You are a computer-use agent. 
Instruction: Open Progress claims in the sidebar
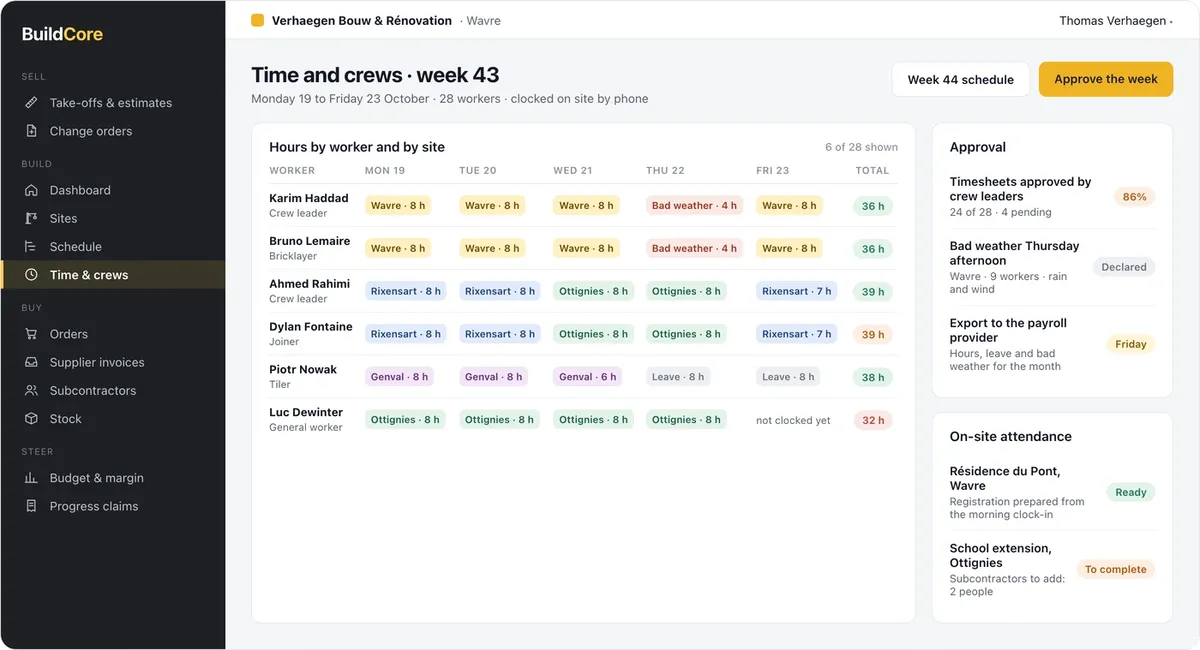tap(113, 506)
